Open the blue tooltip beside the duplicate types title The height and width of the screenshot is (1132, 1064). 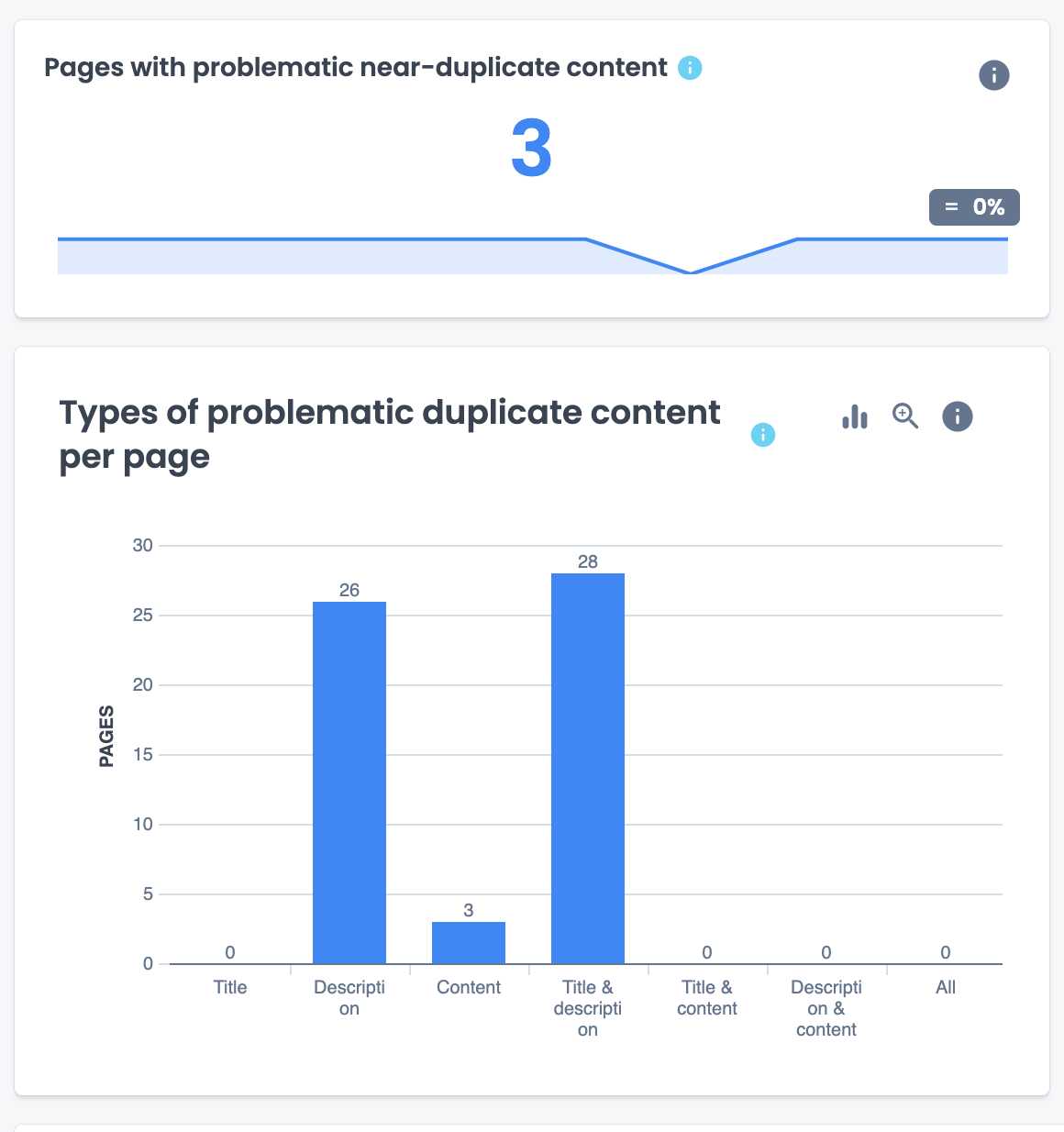click(762, 436)
